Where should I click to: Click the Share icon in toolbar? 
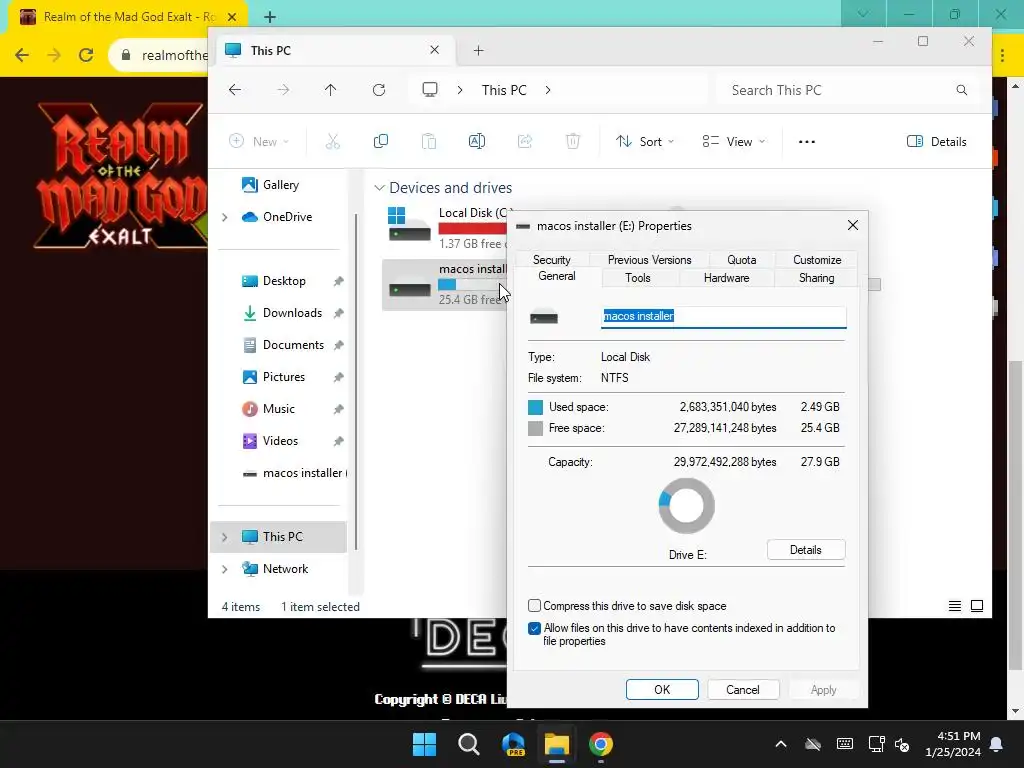coord(525,141)
